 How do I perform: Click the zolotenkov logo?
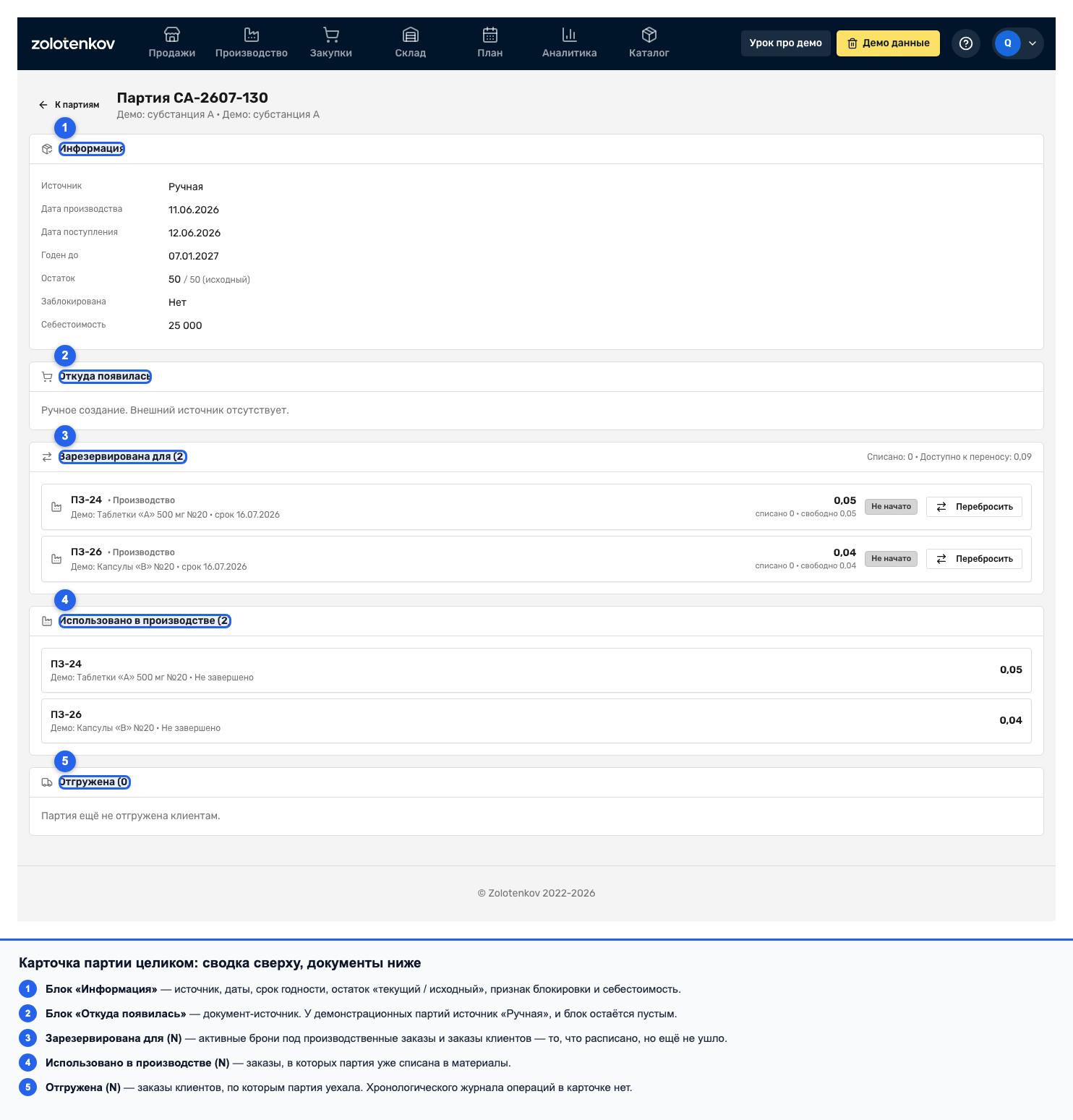pos(73,43)
